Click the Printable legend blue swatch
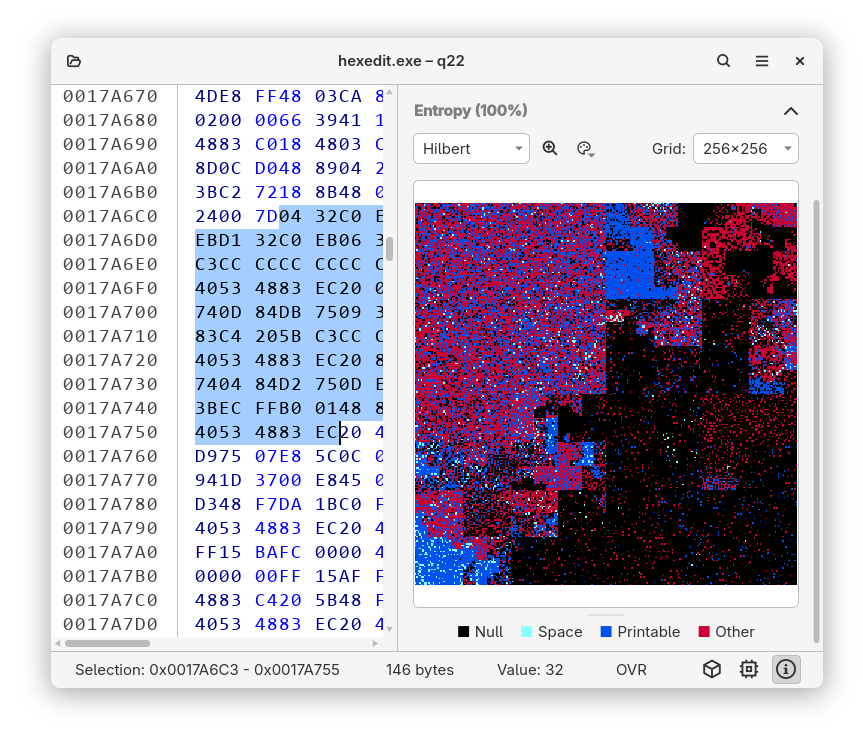Viewport: 863px width, 741px height. [x=606, y=631]
